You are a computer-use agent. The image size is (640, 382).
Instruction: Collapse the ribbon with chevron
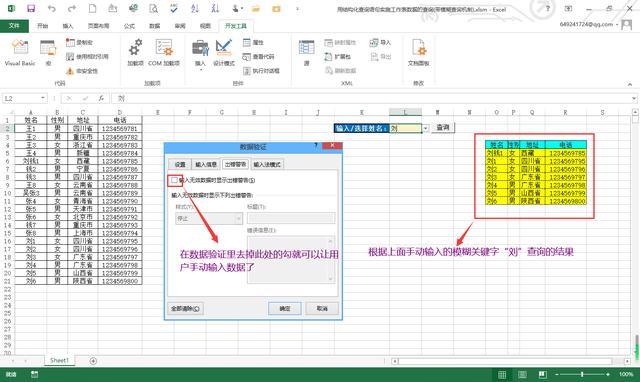[x=630, y=84]
